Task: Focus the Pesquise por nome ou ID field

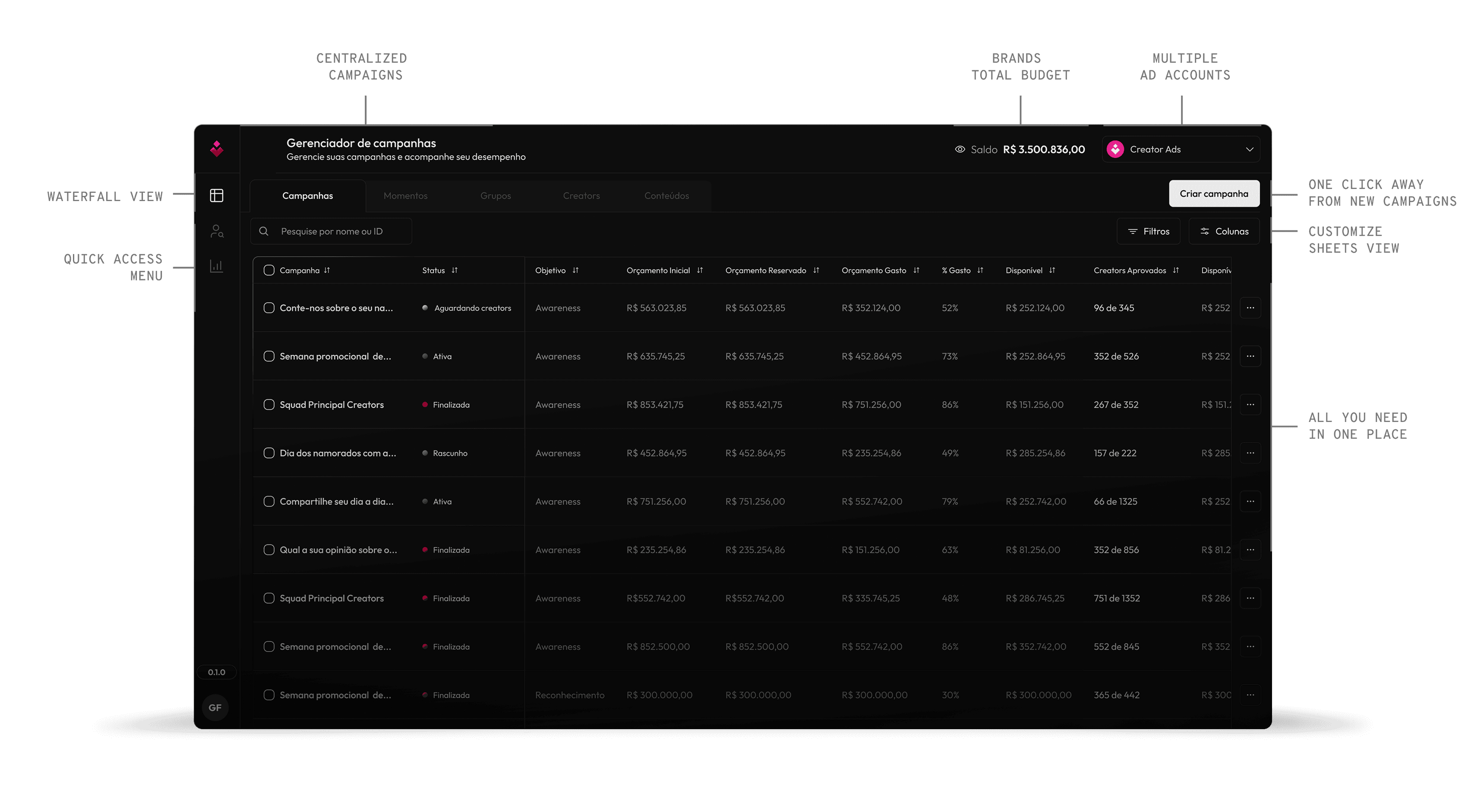Action: point(331,231)
